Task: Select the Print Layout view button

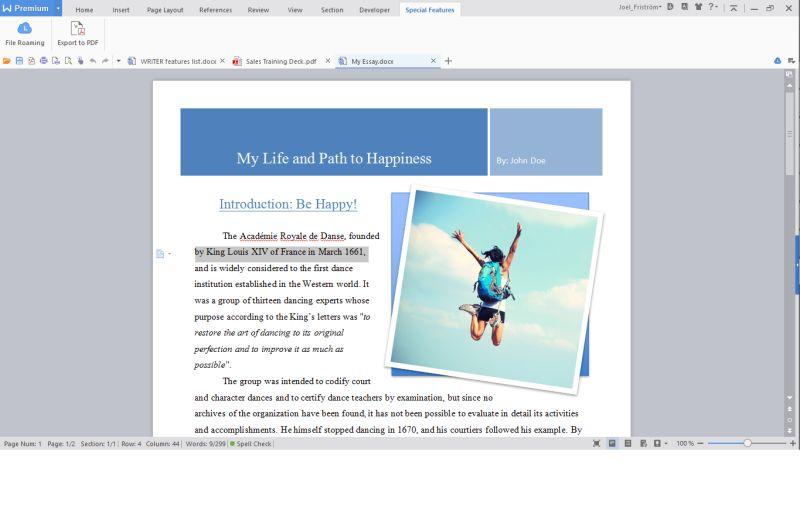Action: pos(612,444)
